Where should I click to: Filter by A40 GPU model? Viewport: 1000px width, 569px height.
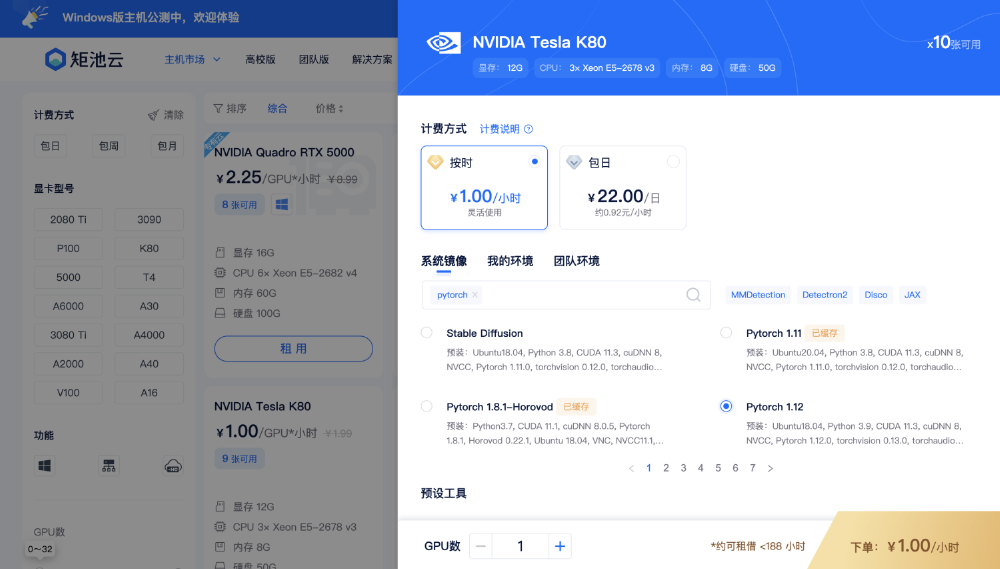pyautogui.click(x=149, y=364)
